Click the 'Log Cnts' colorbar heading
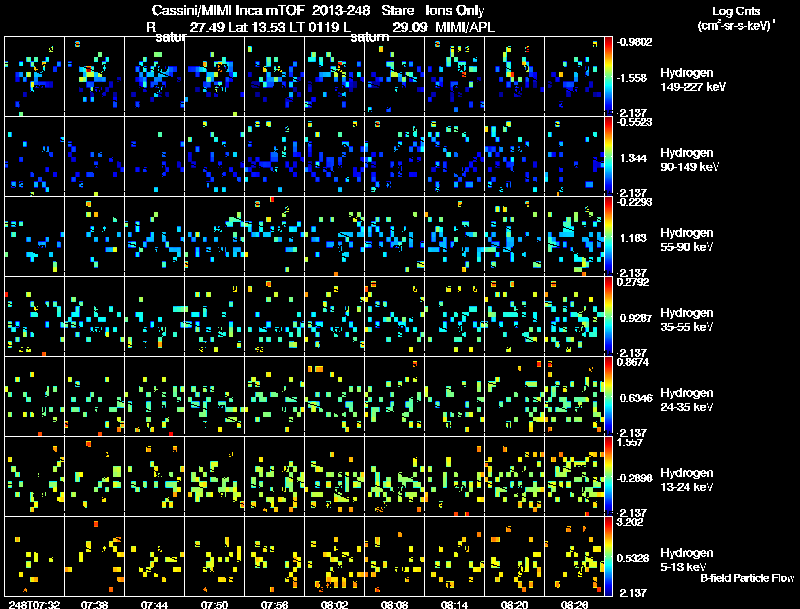 point(736,11)
